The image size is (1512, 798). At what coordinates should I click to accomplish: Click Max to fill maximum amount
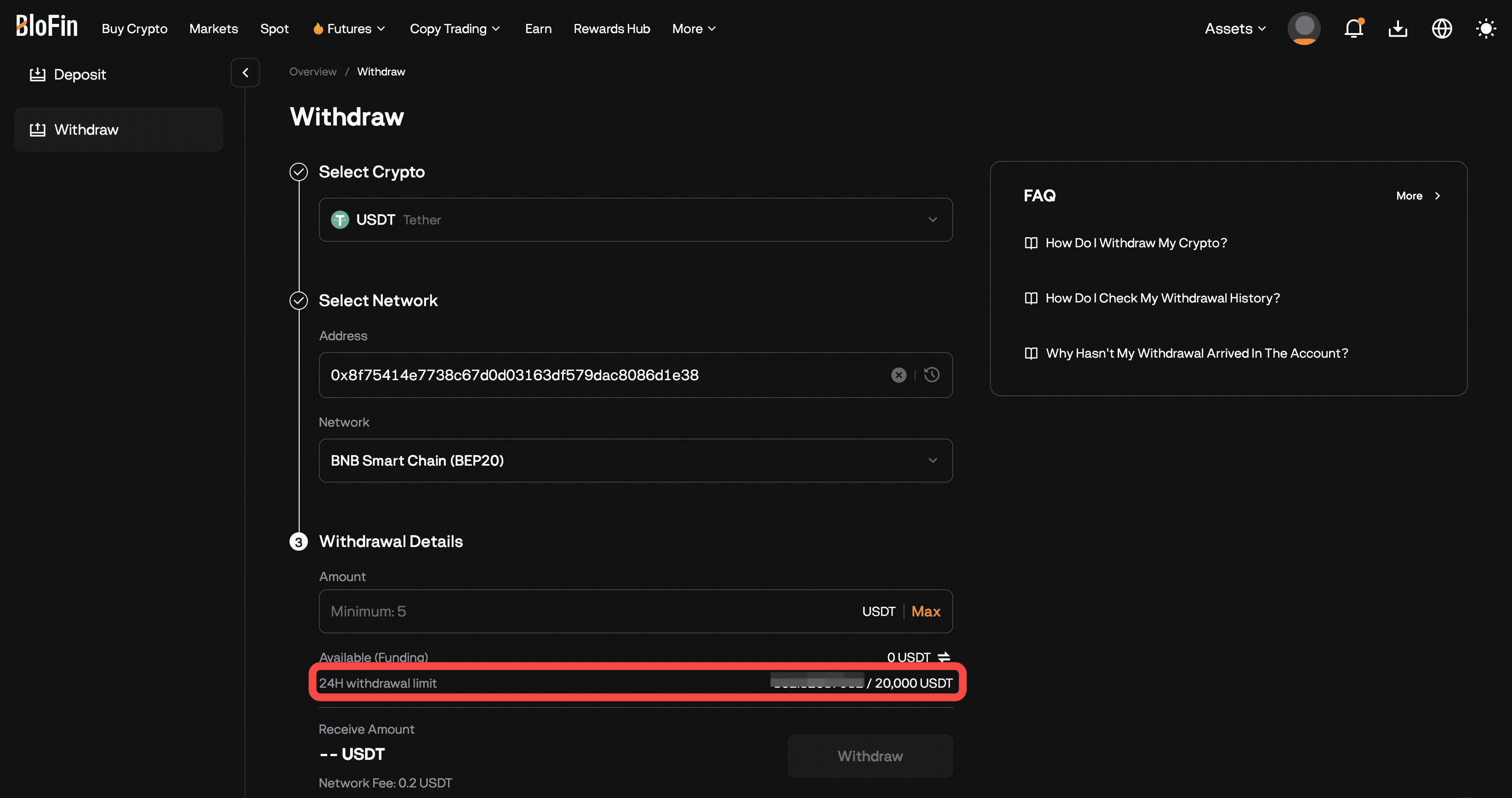926,611
